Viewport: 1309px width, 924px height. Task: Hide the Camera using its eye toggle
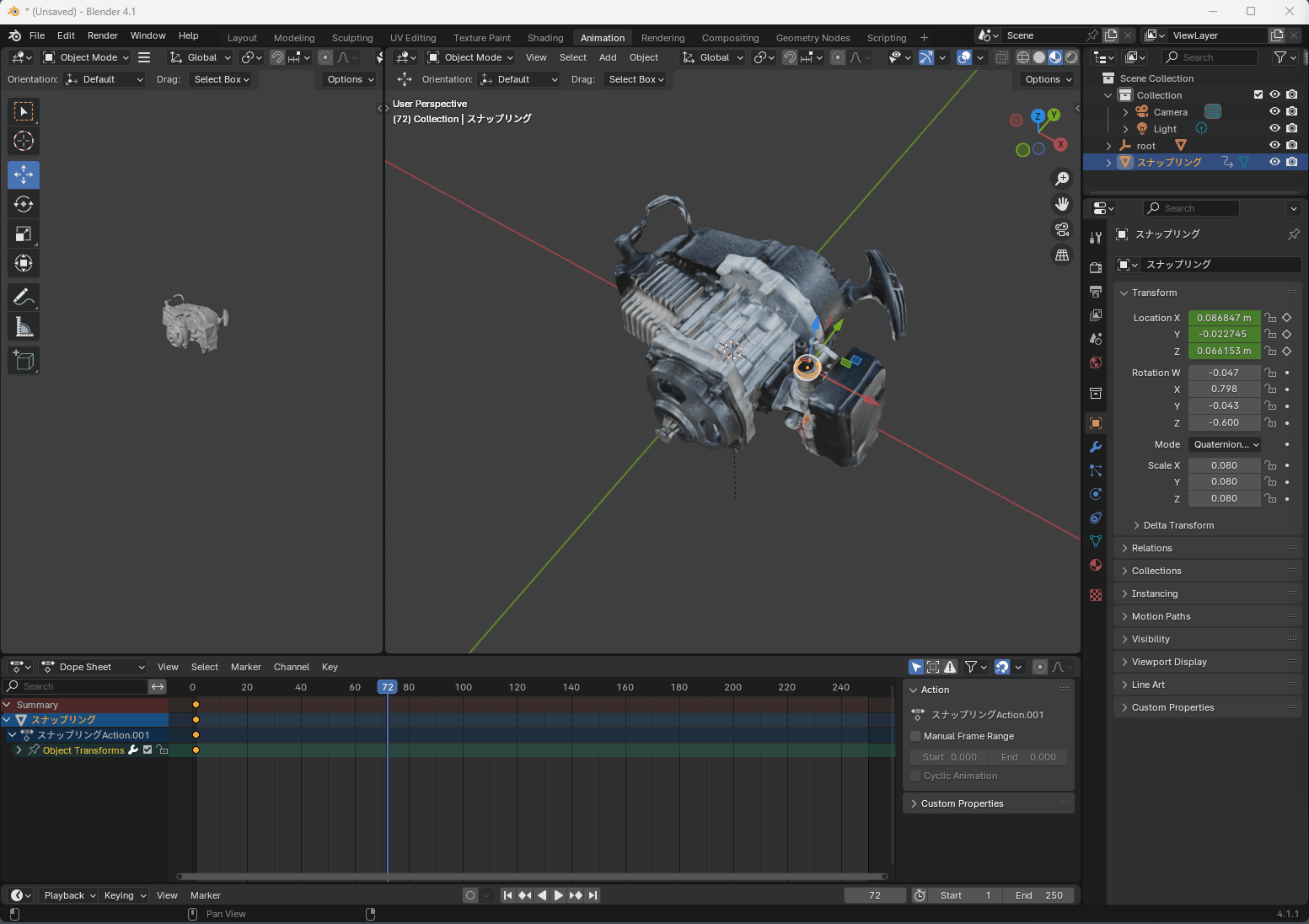pyautogui.click(x=1274, y=111)
